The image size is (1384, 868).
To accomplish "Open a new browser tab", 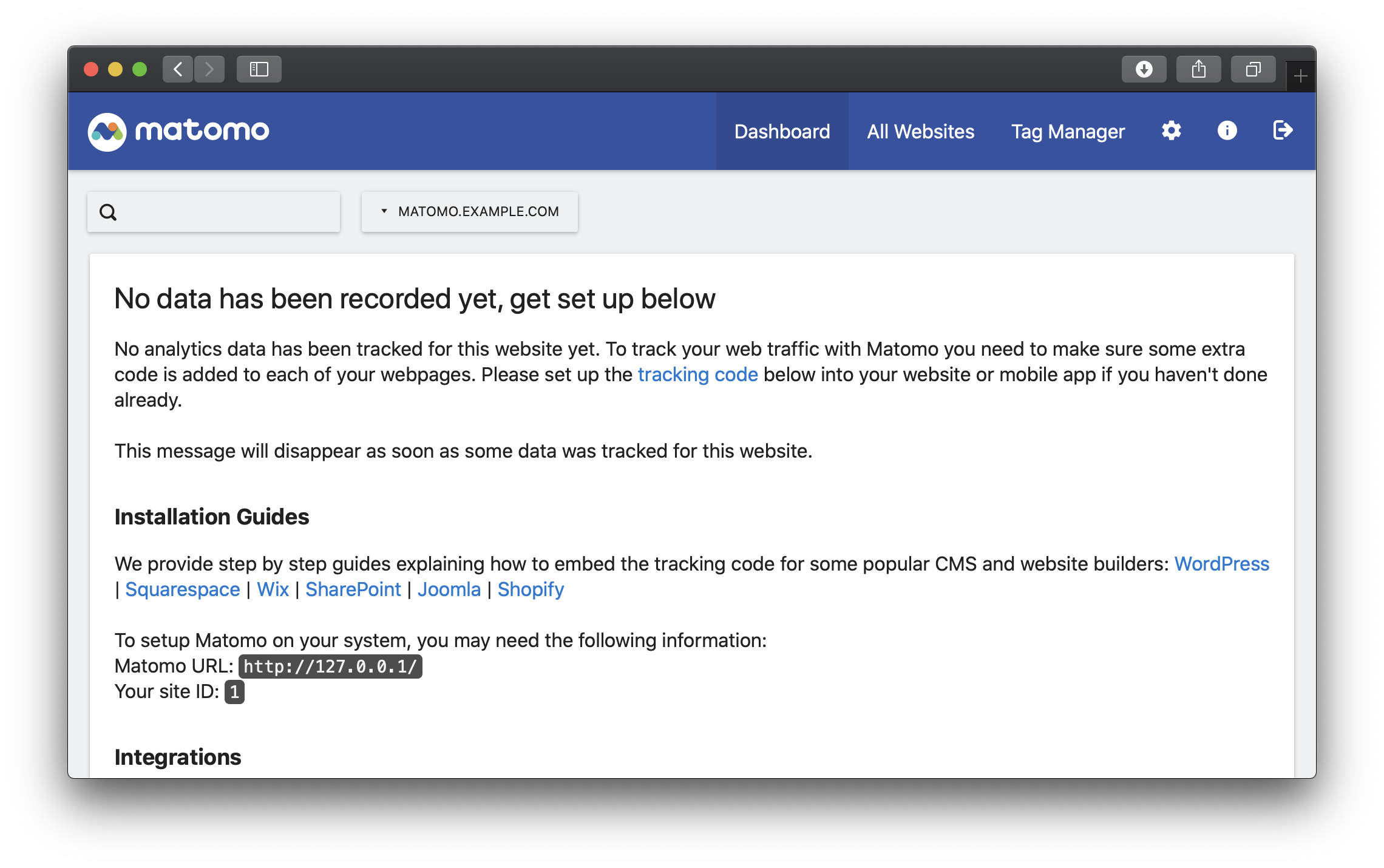I will [1300, 76].
